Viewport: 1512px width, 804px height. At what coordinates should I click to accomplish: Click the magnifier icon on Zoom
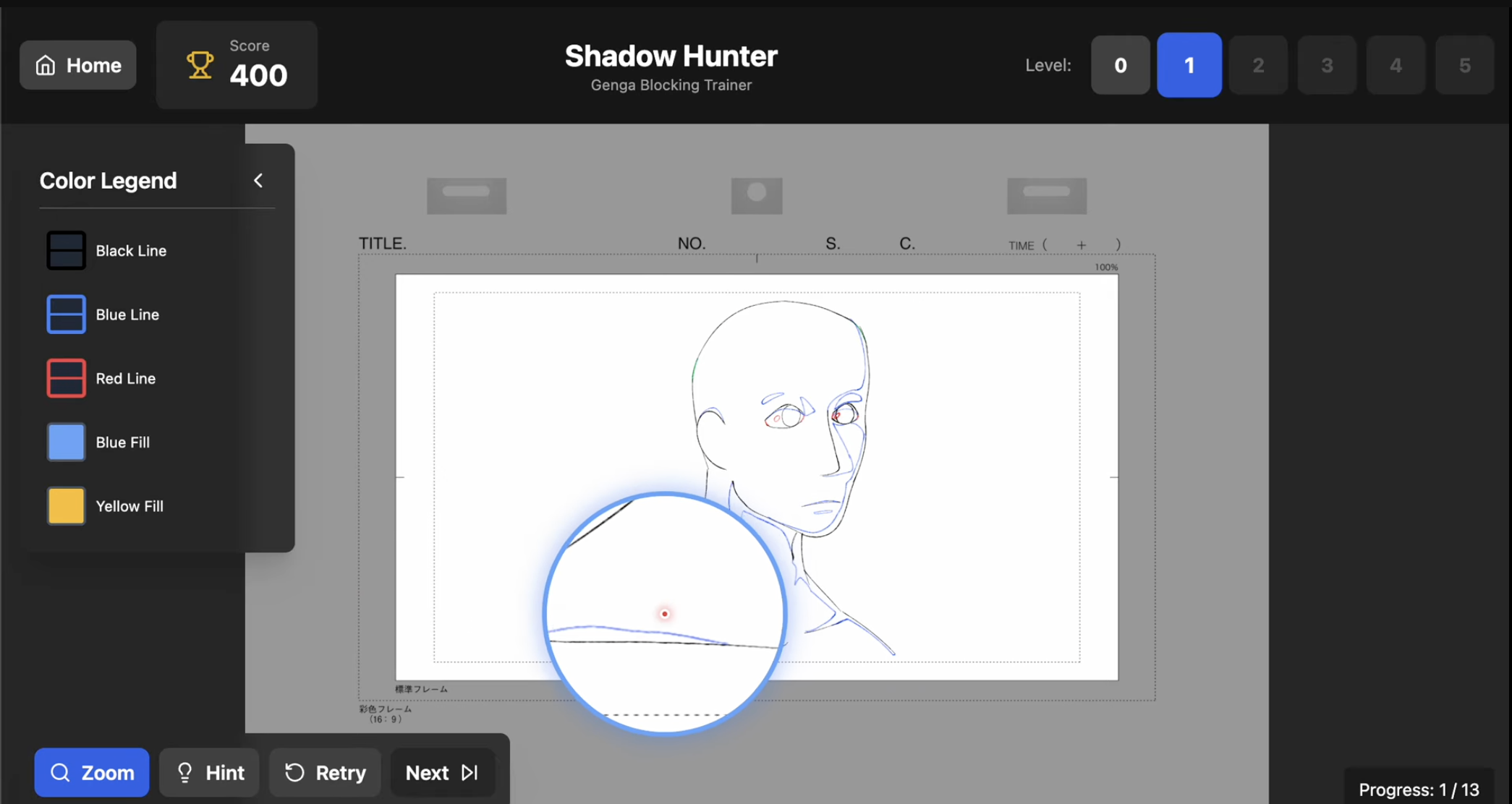click(x=60, y=772)
